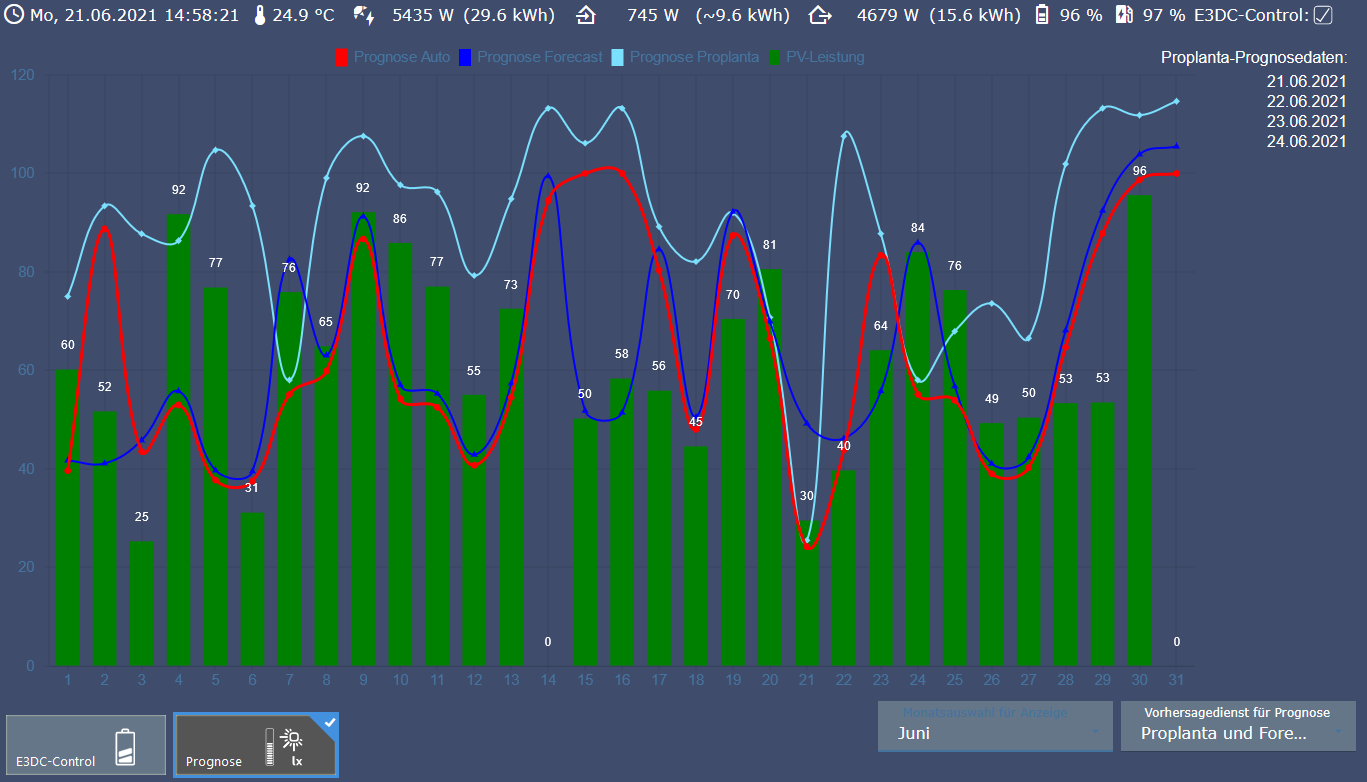Toggle the E3DC-Control checkbox in header
This screenshot has width=1367, height=782.
tap(1323, 15)
